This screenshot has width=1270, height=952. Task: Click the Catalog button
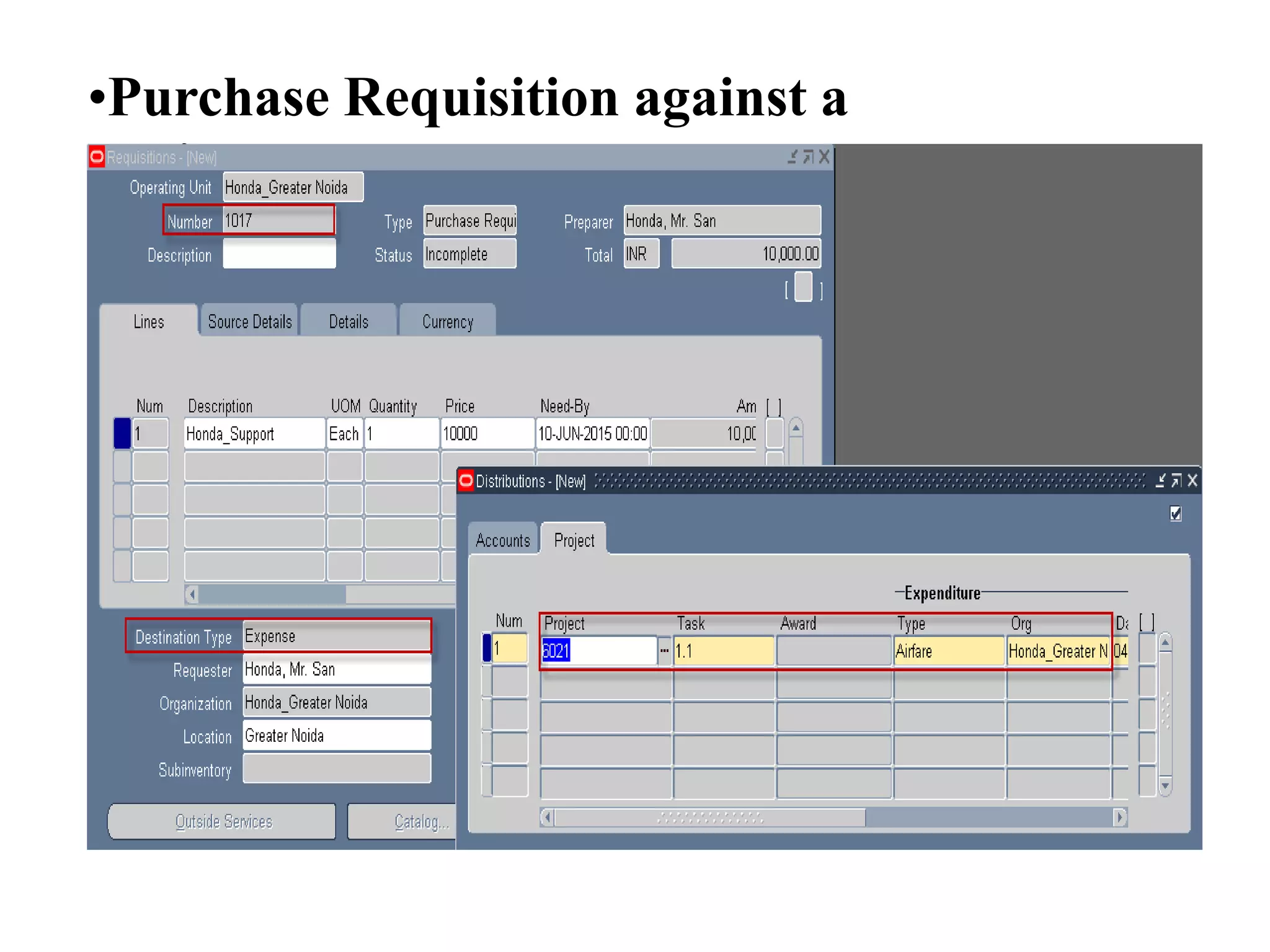tap(403, 821)
